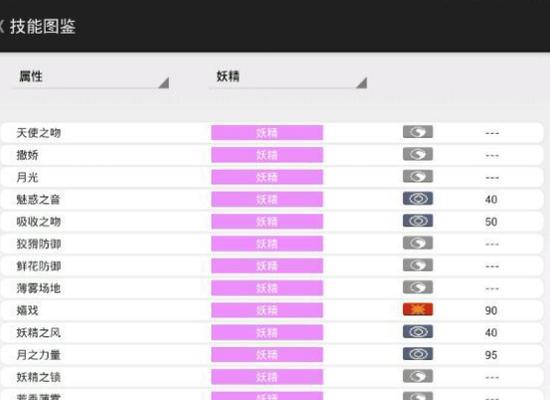Click special category icon for 妖精之风
Image resolution: width=550 pixels, height=400 pixels.
(x=418, y=332)
